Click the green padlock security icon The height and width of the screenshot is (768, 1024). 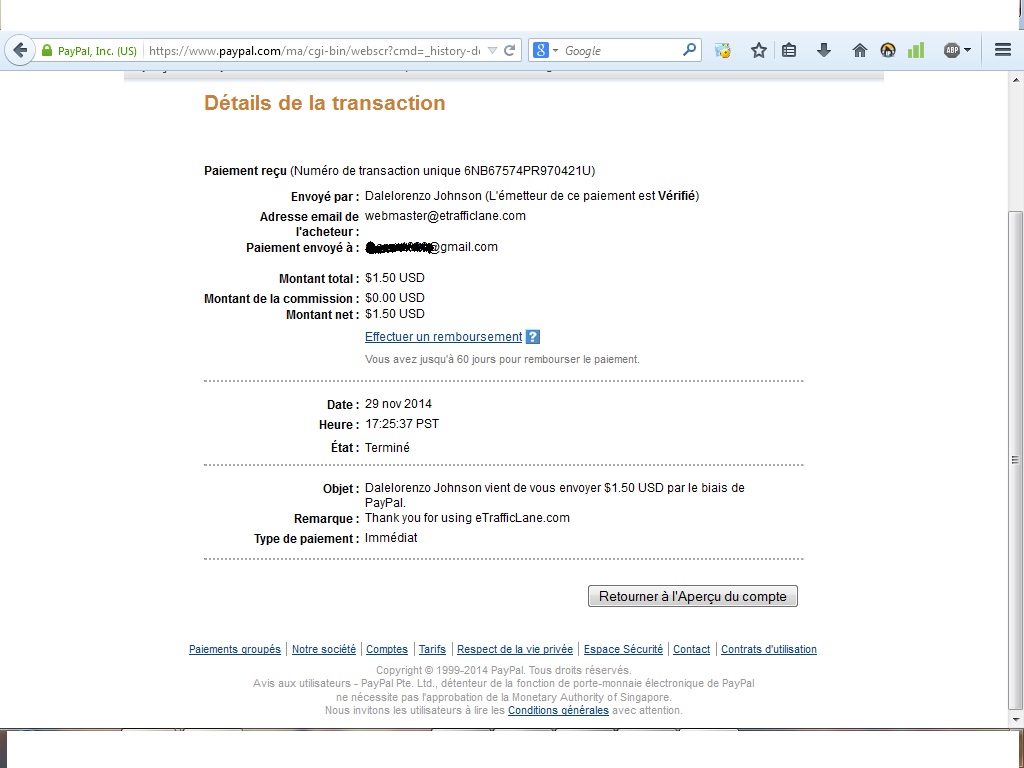[x=47, y=50]
